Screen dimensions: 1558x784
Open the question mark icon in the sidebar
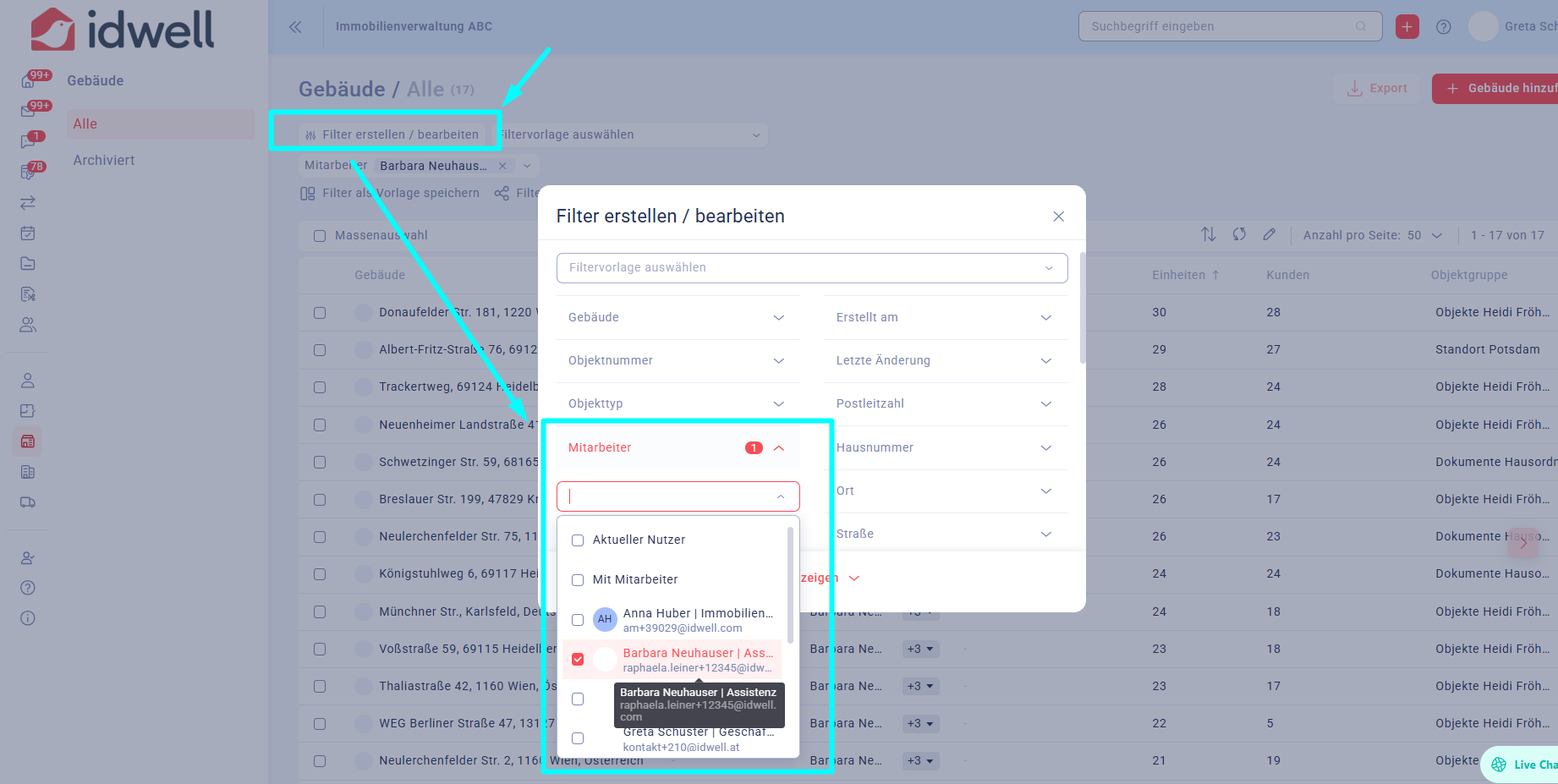pyautogui.click(x=28, y=588)
